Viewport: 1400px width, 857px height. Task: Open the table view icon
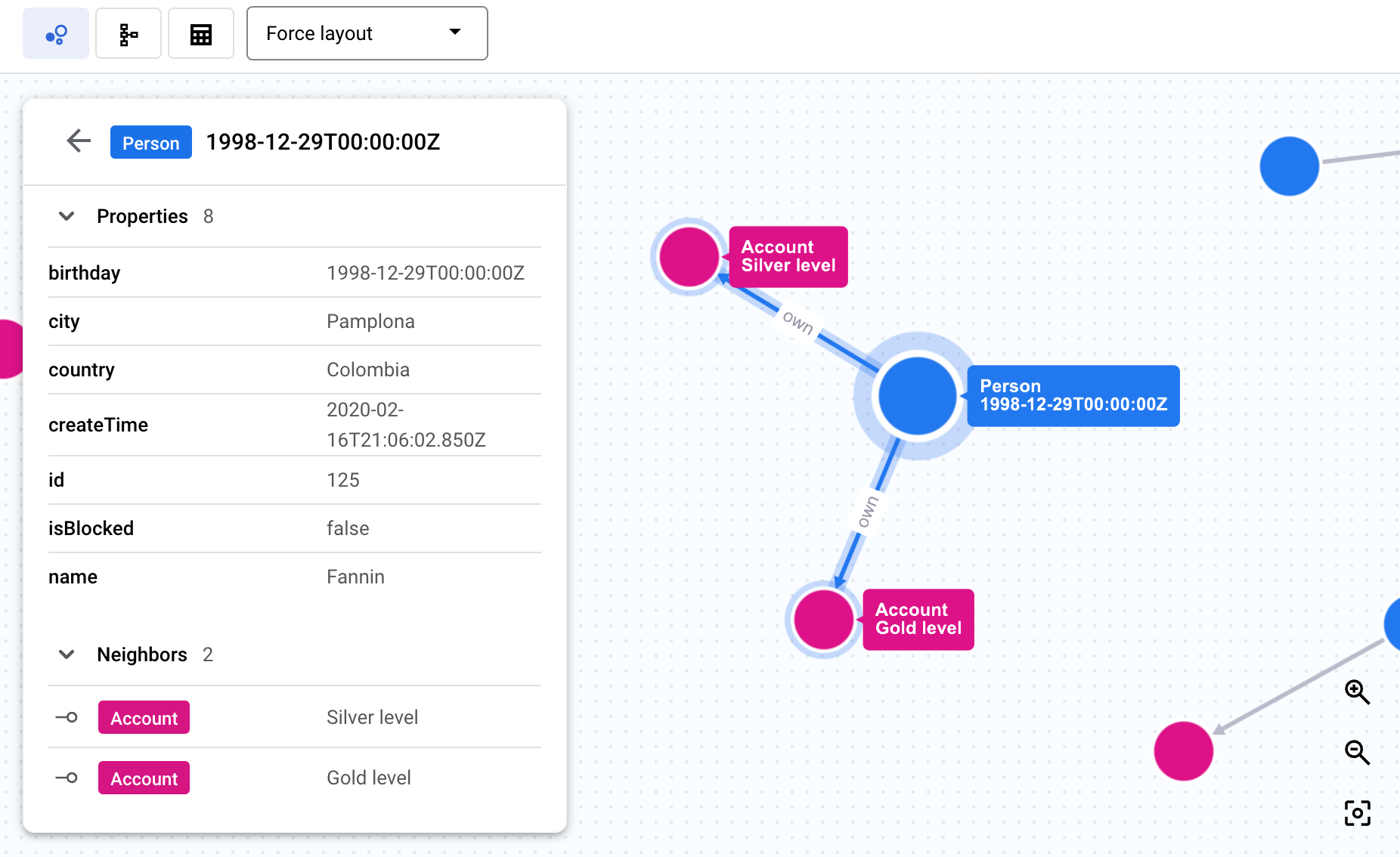pos(200,33)
